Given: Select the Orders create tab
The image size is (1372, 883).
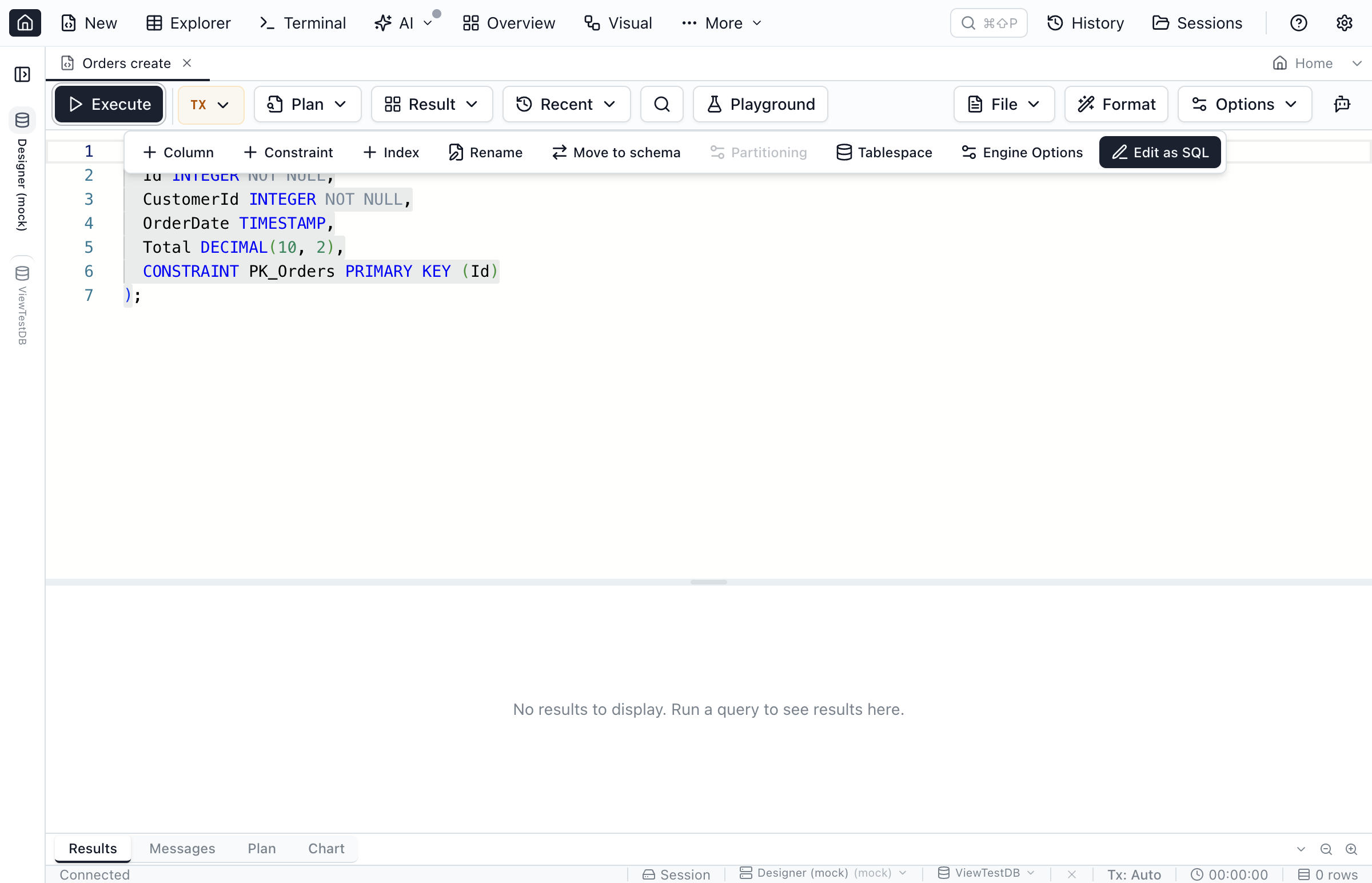Looking at the screenshot, I should (x=126, y=63).
